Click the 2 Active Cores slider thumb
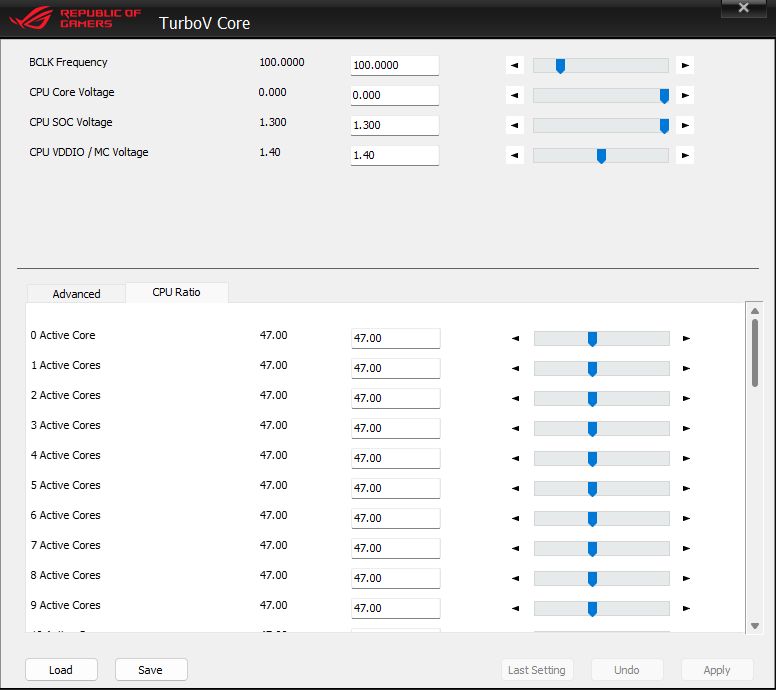 tap(592, 399)
